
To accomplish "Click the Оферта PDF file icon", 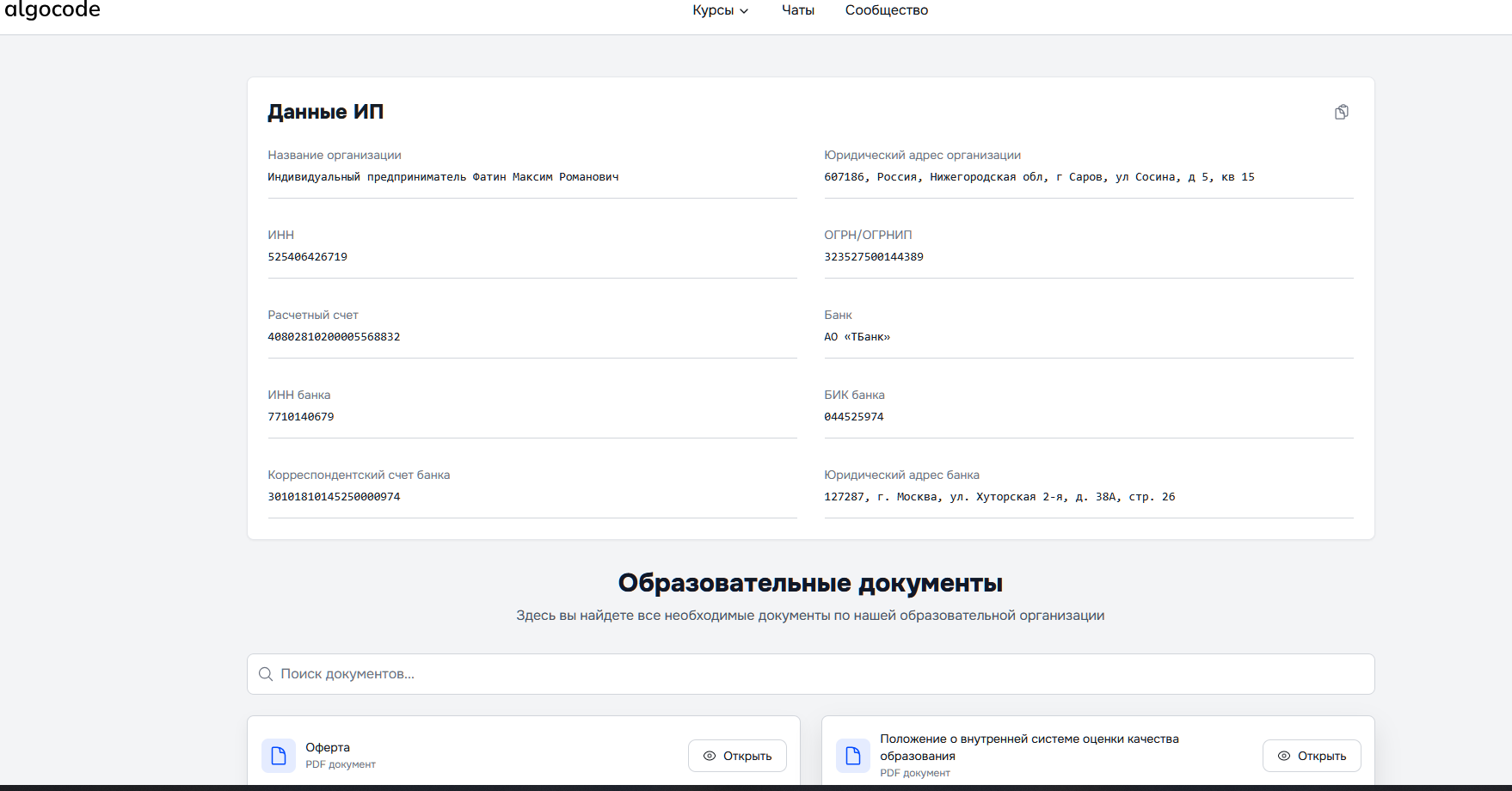I will coord(279,756).
